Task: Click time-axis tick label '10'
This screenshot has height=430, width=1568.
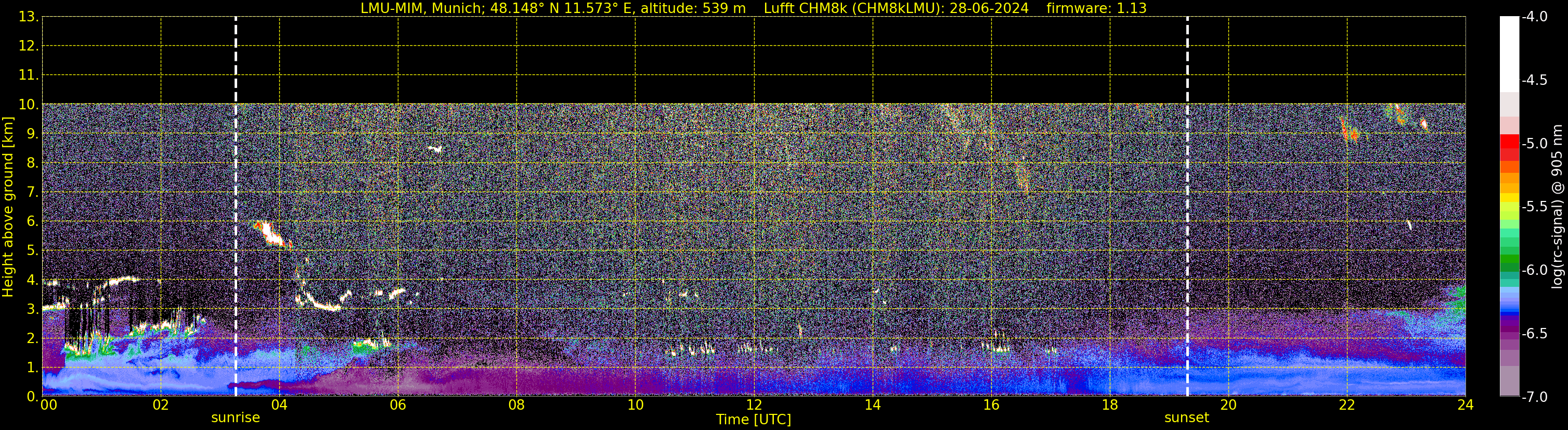Action: [636, 405]
